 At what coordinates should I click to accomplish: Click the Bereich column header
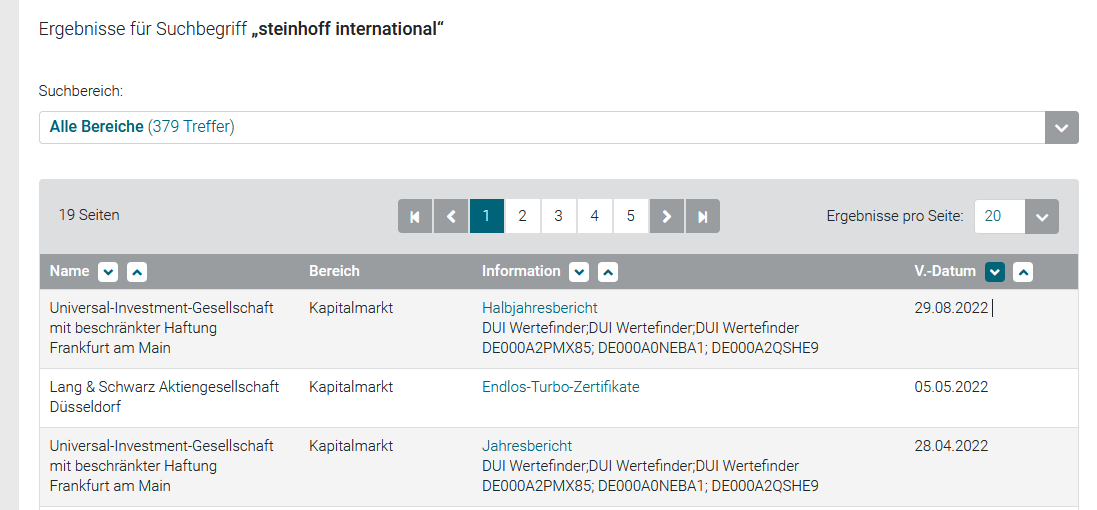(334, 271)
